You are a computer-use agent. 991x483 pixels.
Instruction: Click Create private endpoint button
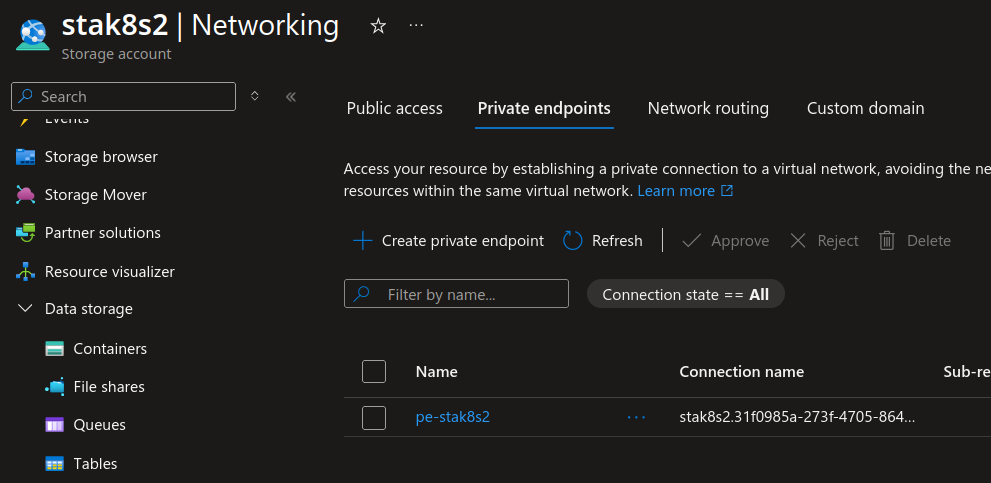pyautogui.click(x=448, y=241)
